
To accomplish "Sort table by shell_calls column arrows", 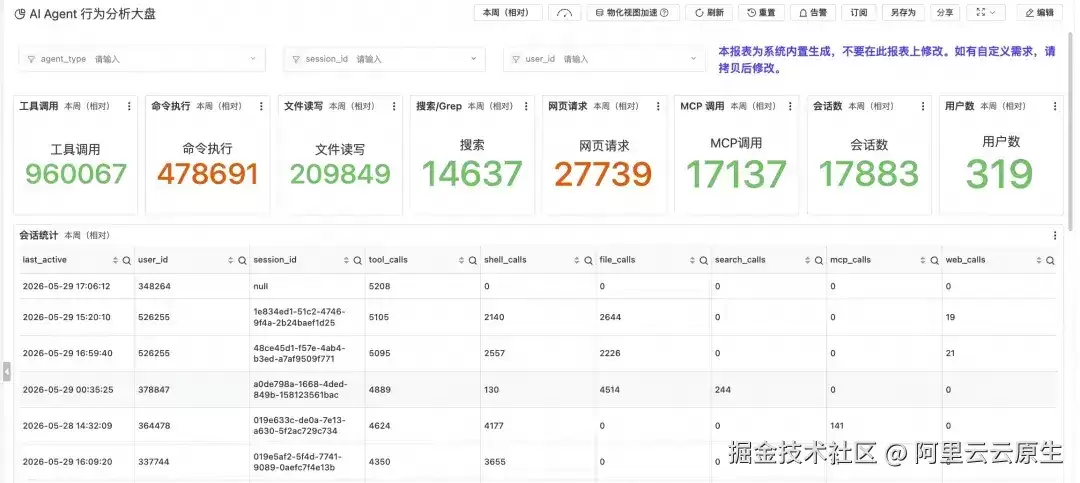I will [577, 260].
